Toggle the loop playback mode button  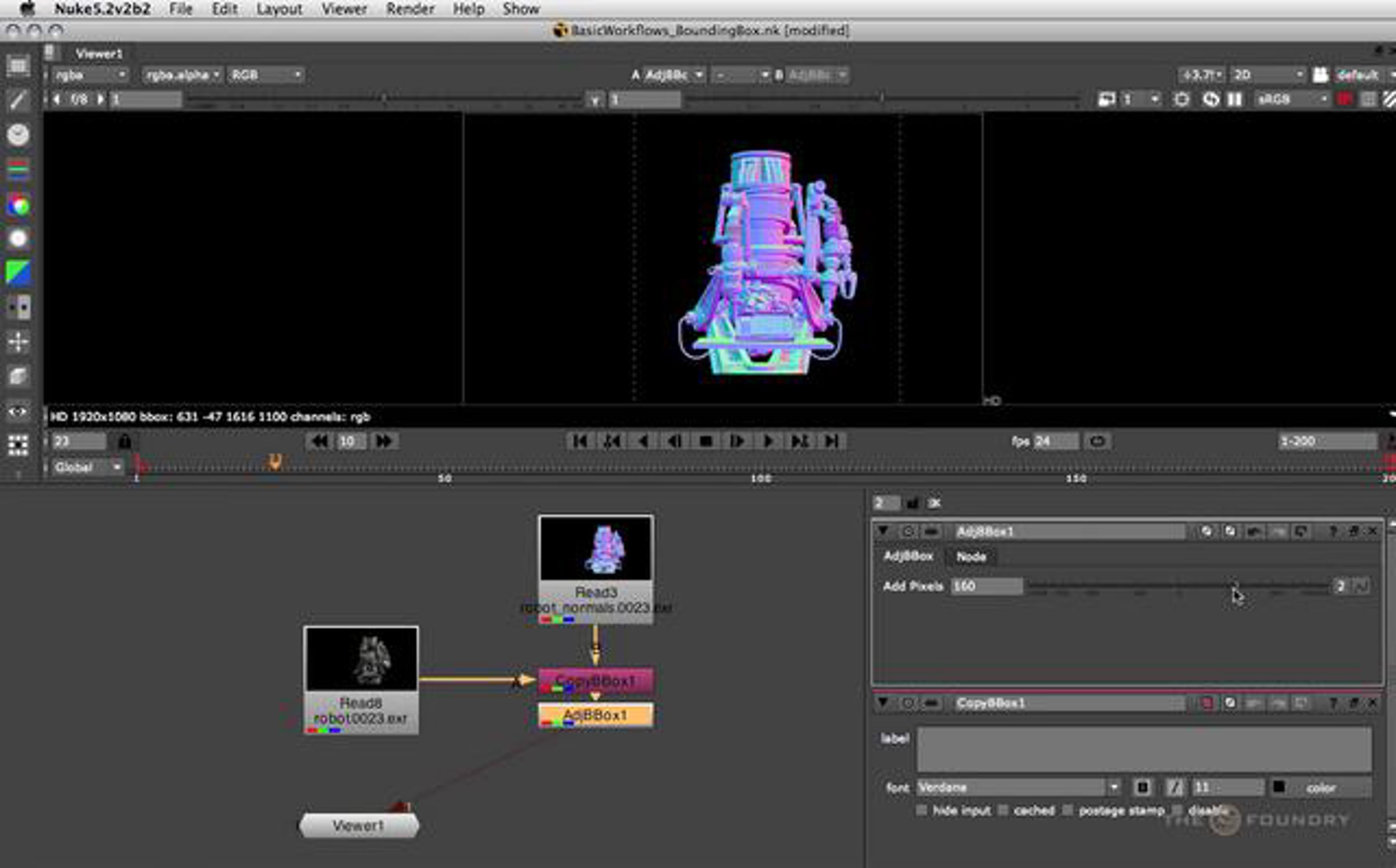1097,441
